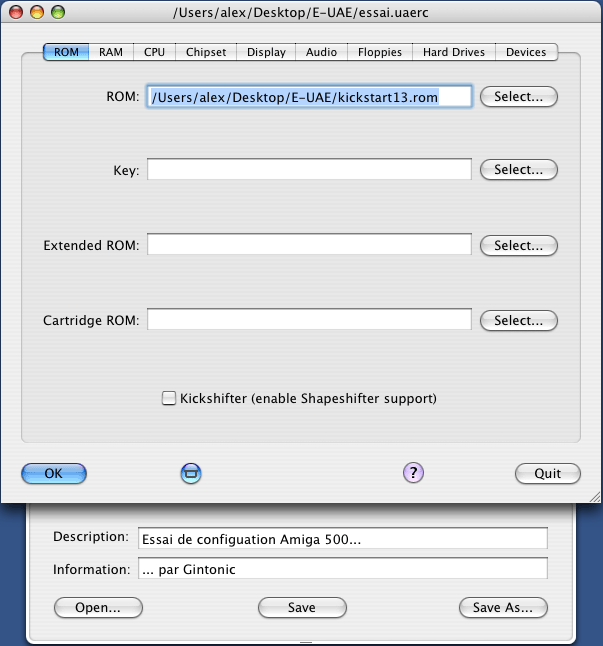Confirm with the OK button

click(54, 473)
